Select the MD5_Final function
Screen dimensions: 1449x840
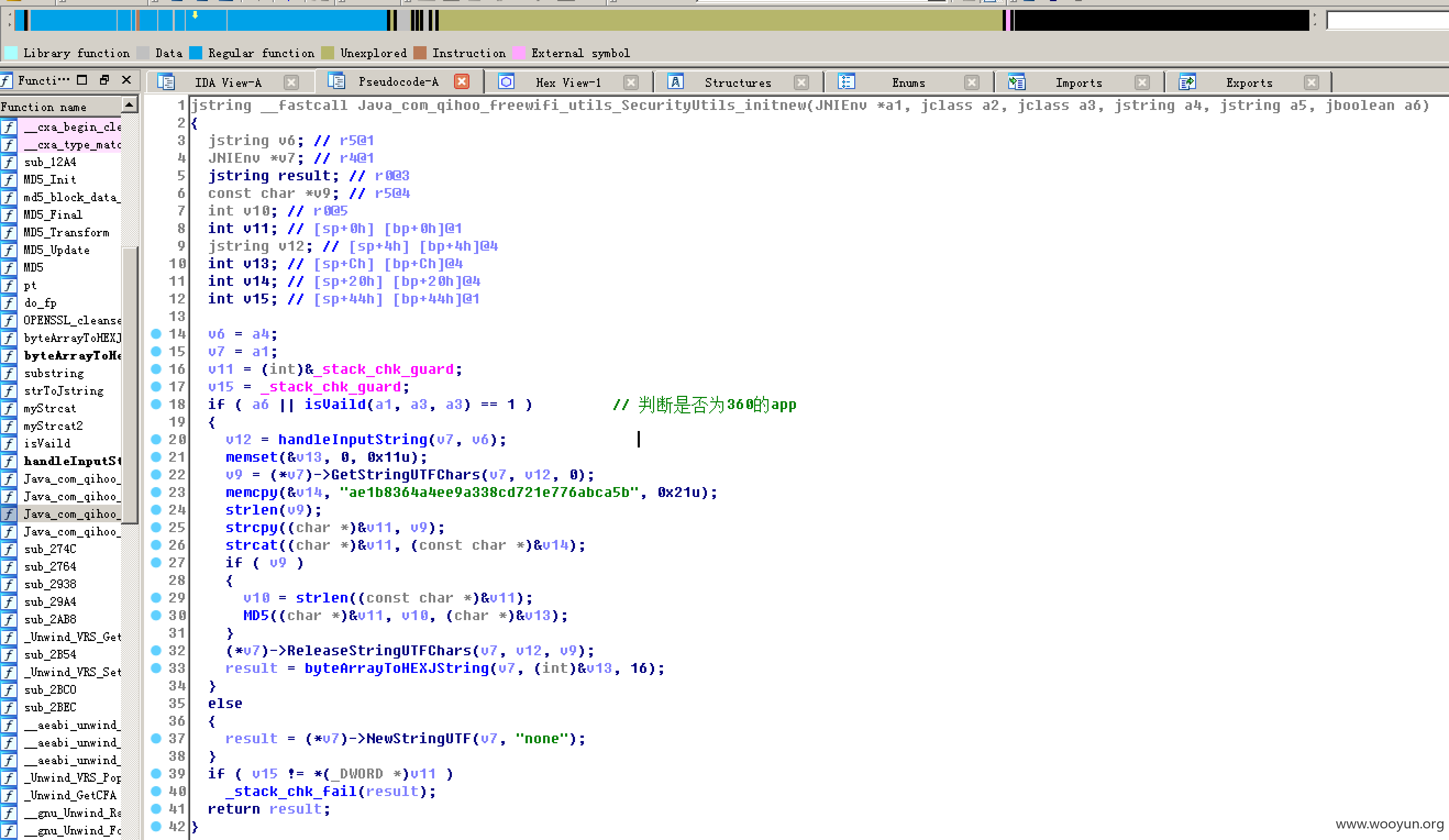[x=53, y=214]
